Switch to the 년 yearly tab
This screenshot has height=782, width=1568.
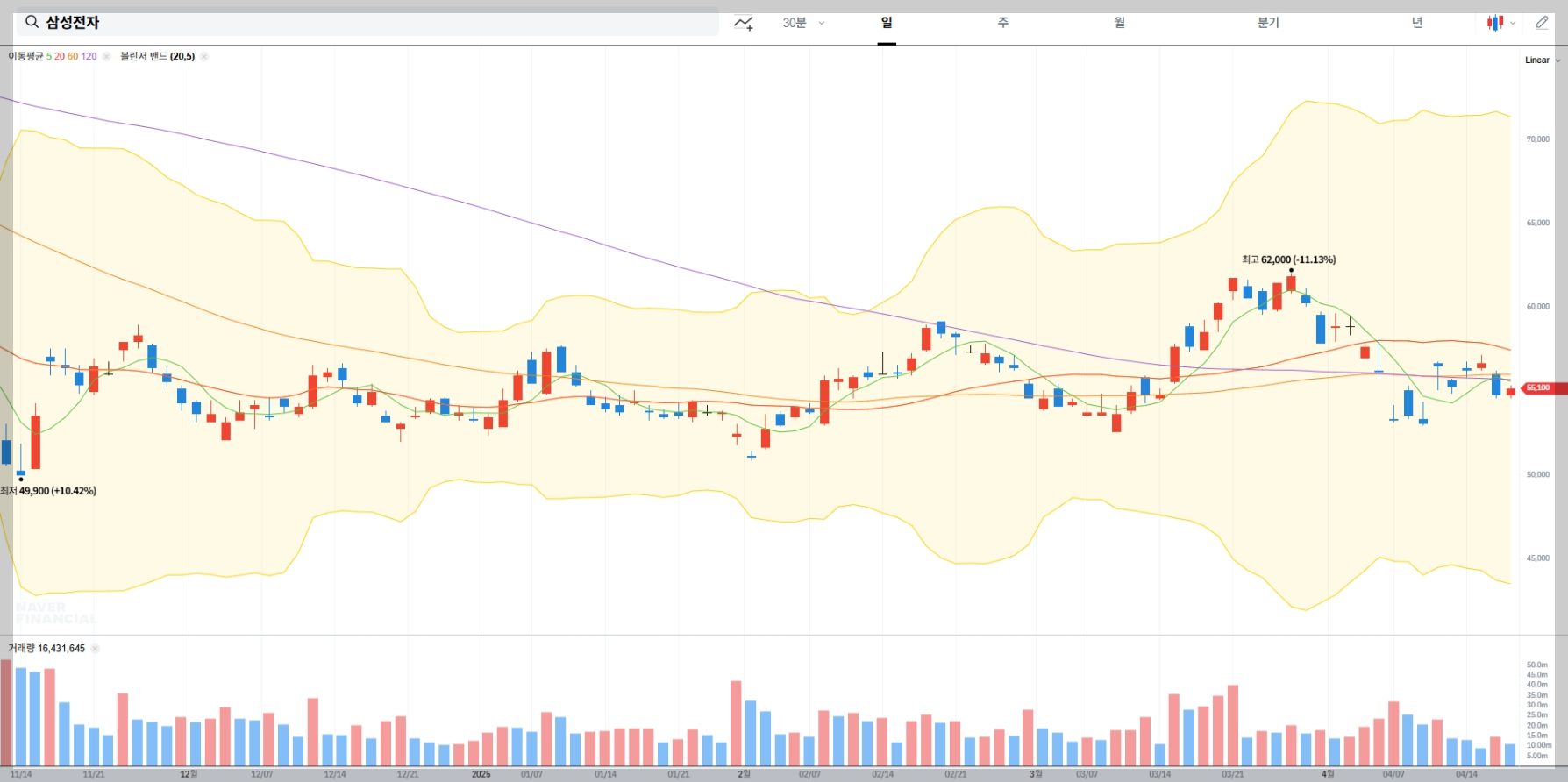click(x=1417, y=23)
